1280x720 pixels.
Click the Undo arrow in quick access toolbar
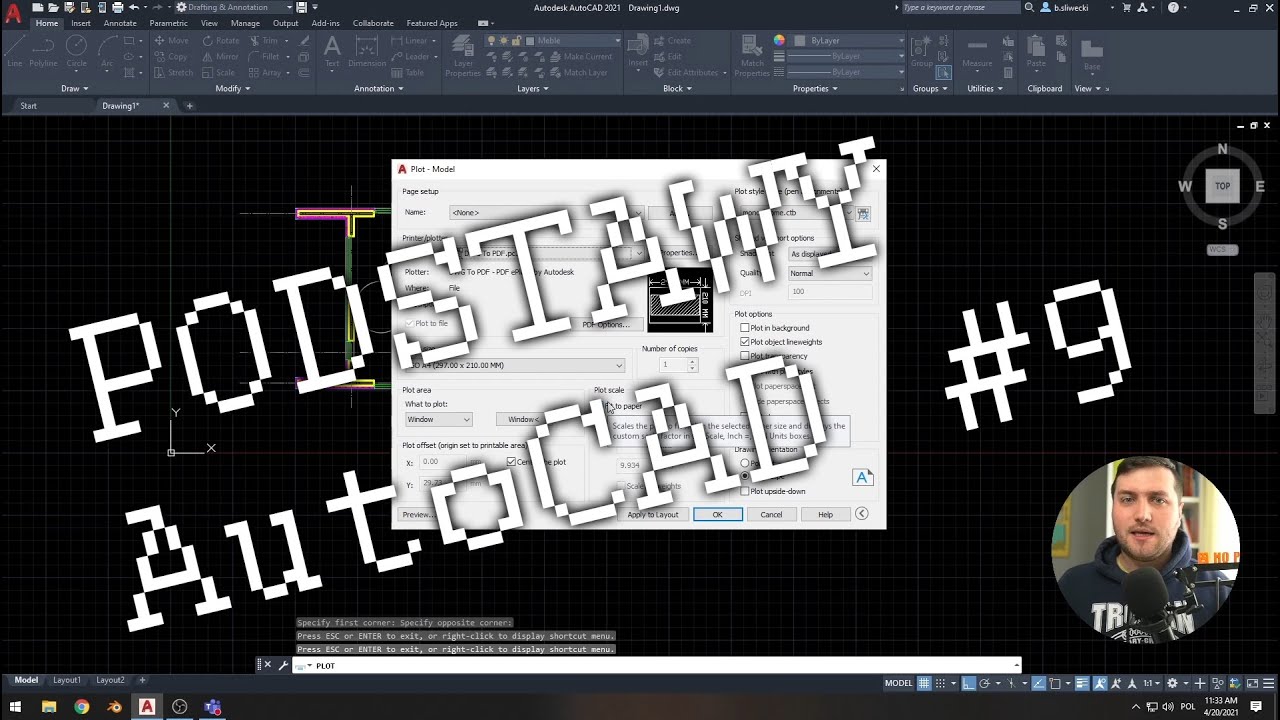click(134, 7)
